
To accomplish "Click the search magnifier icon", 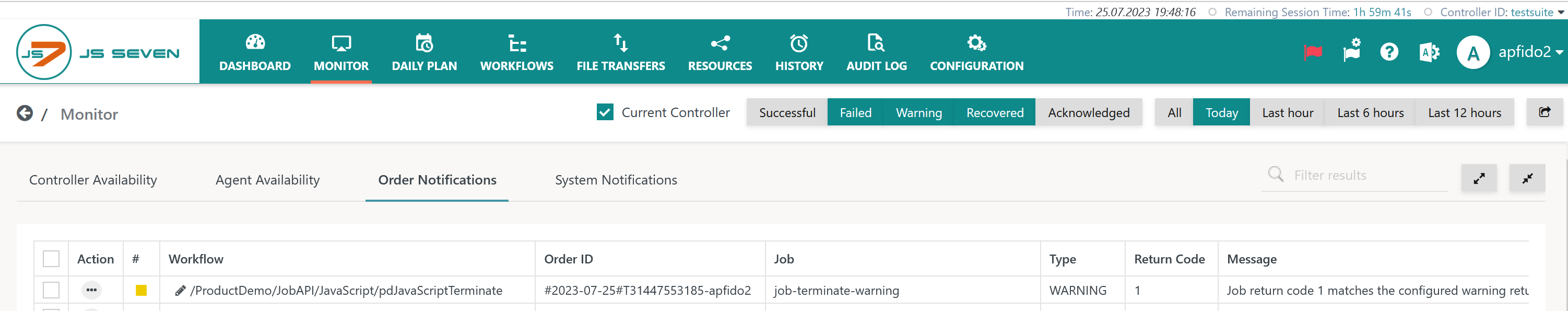I will [1276, 175].
